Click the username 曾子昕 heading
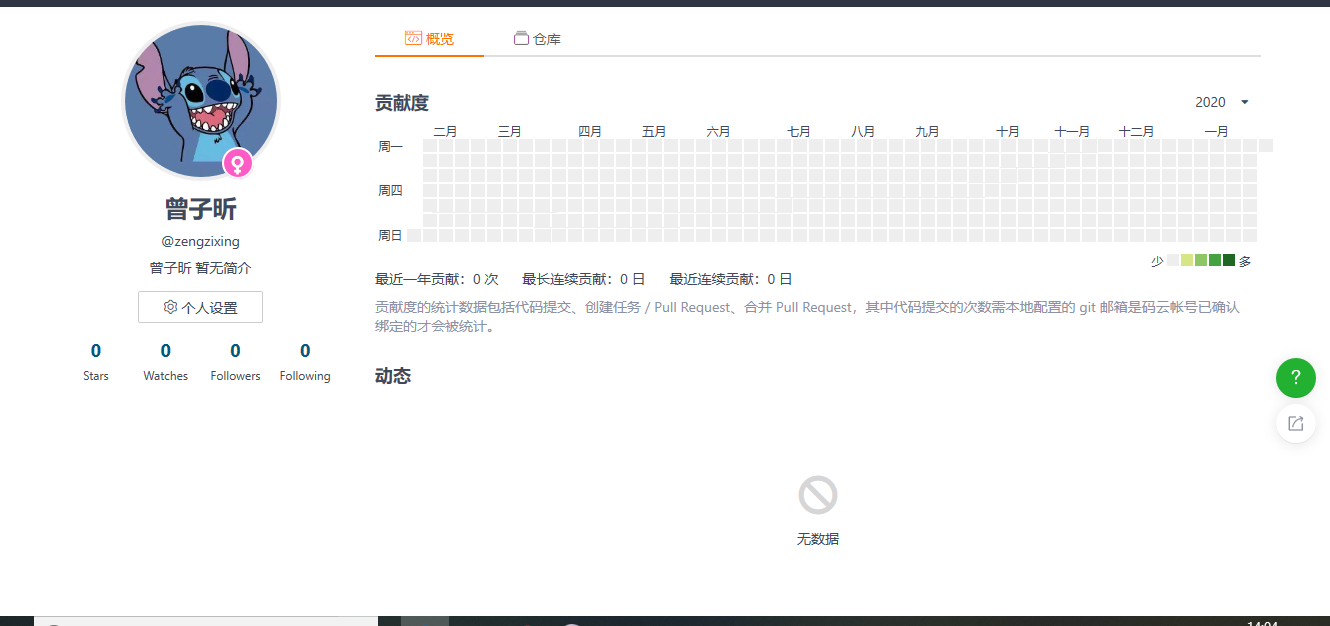 coord(200,209)
